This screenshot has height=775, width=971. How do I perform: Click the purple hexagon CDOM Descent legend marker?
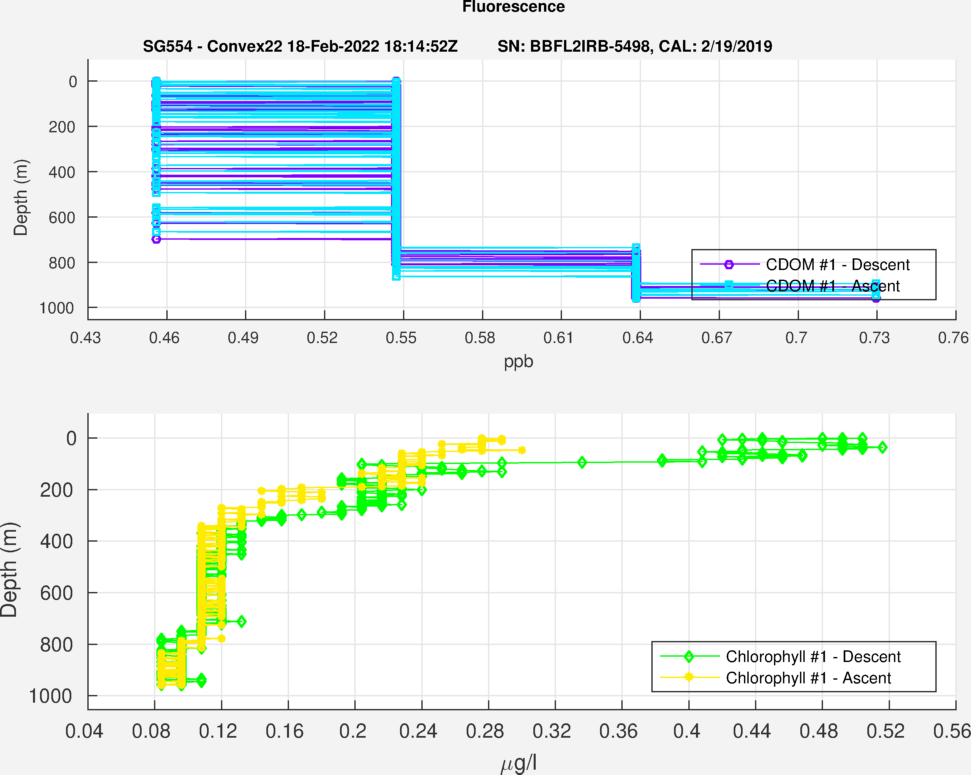point(729,264)
